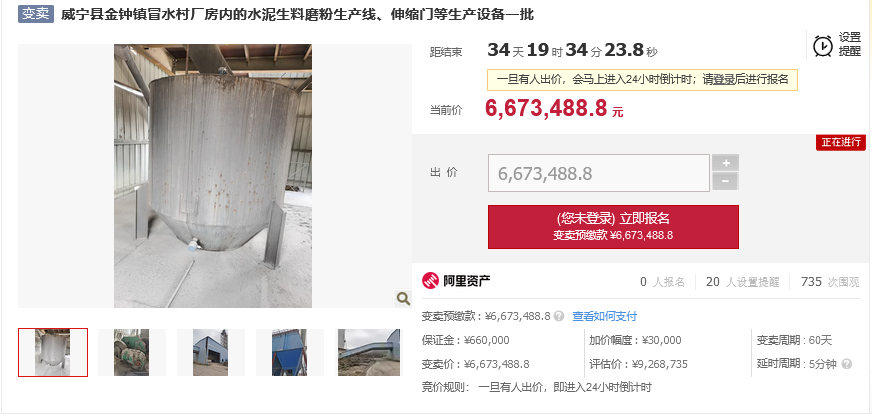Select the first tank thumbnail
Screen dimensions: 872x418
click(53, 352)
